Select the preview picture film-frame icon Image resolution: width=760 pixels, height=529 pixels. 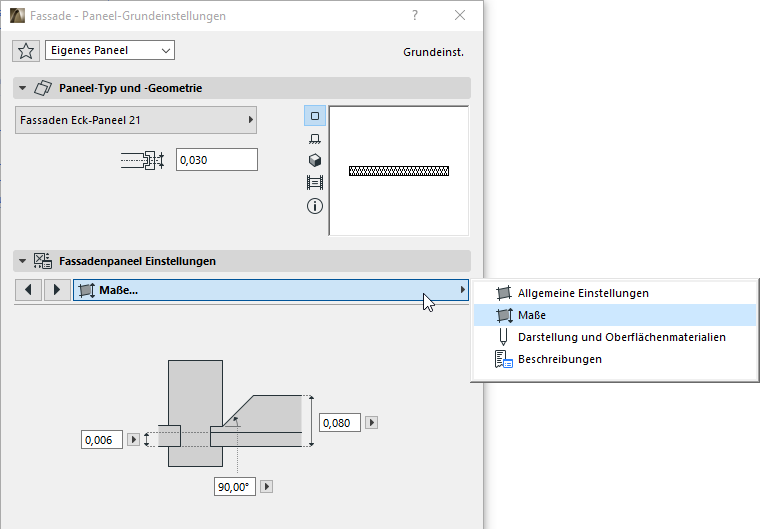(315, 183)
